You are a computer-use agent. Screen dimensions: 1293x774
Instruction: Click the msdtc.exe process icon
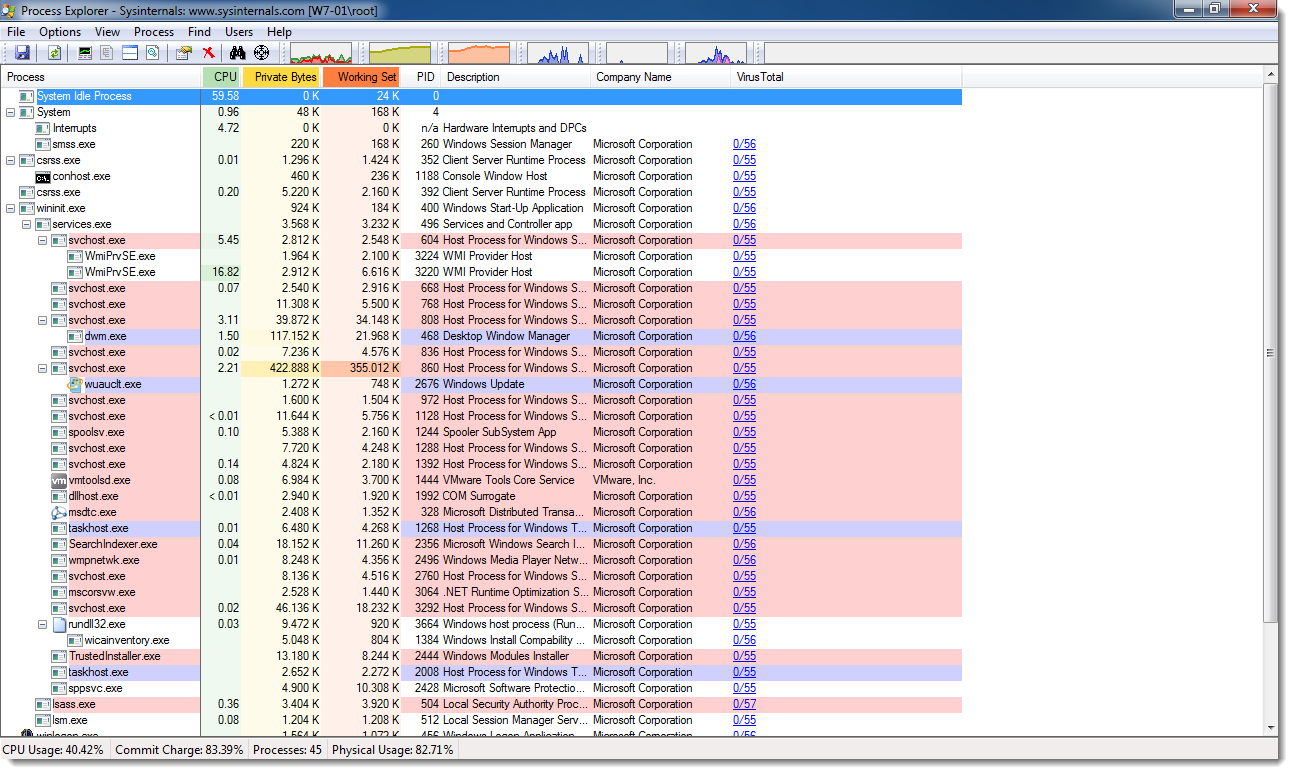59,512
